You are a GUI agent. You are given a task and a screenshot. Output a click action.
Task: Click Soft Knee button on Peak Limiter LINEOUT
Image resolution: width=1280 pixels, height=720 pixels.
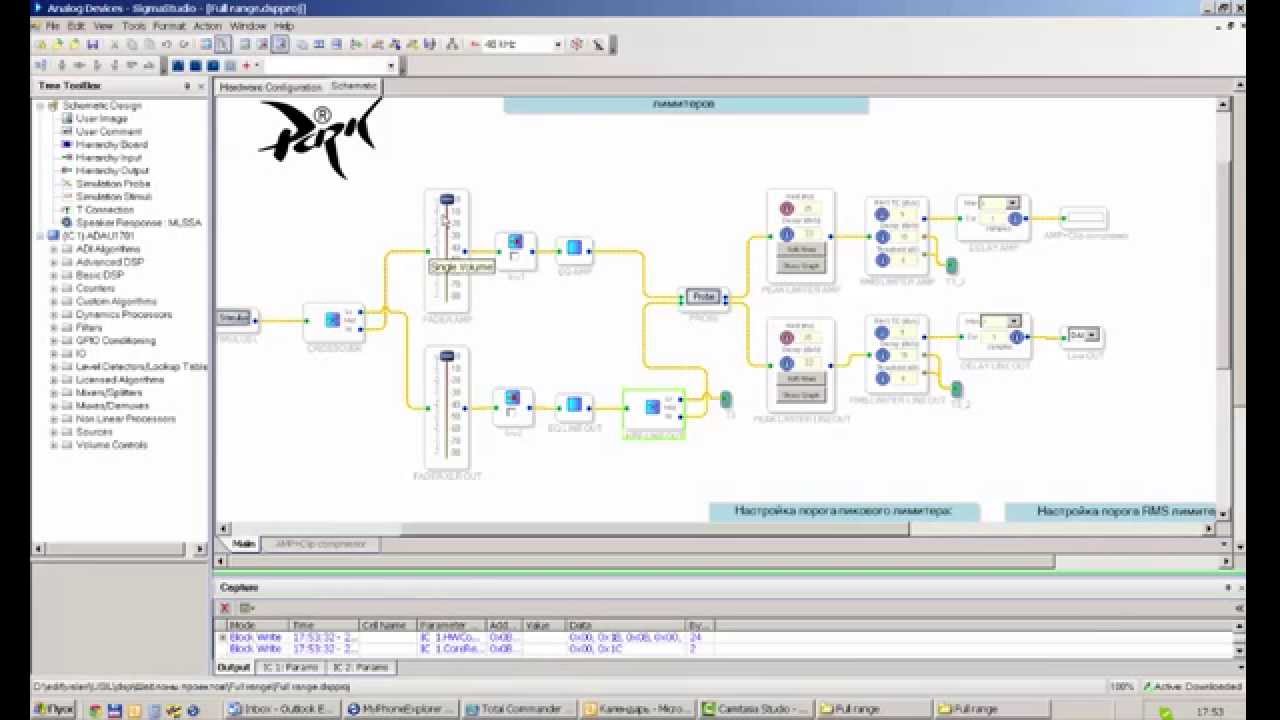[800, 378]
